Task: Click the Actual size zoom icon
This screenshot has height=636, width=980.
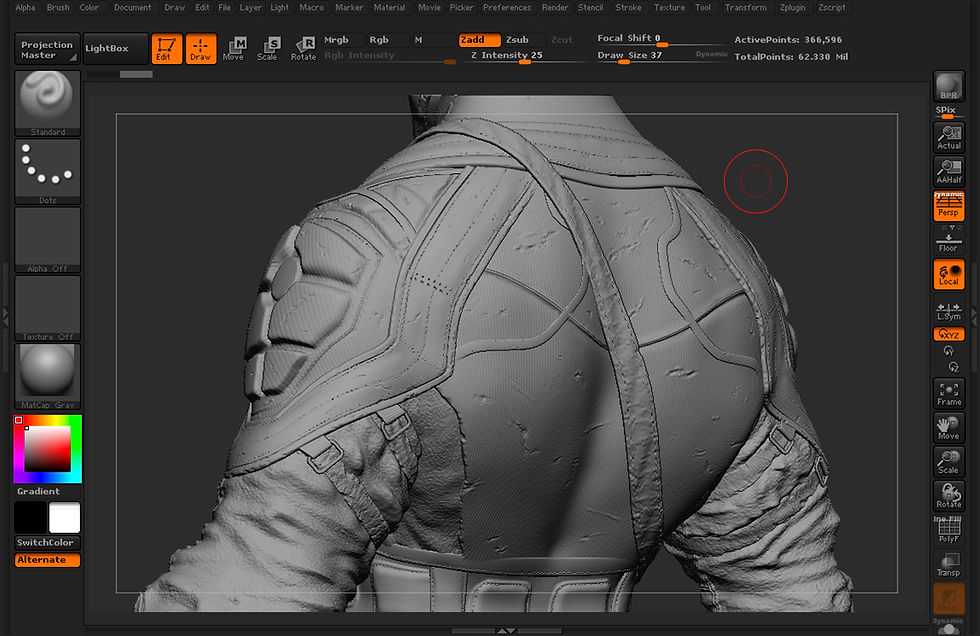Action: [x=948, y=137]
